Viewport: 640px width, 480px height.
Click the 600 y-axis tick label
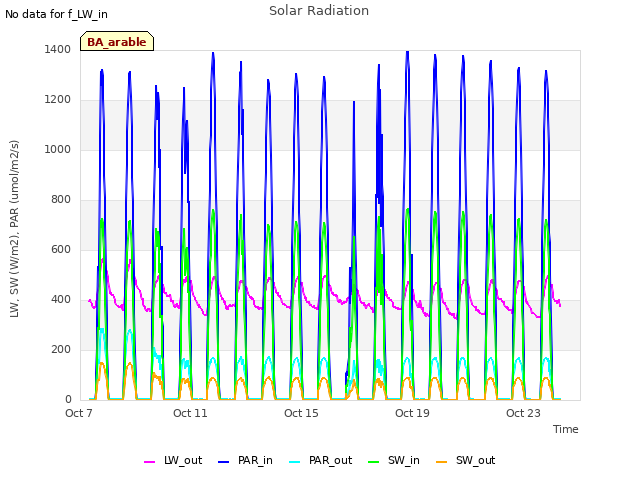pos(61,249)
